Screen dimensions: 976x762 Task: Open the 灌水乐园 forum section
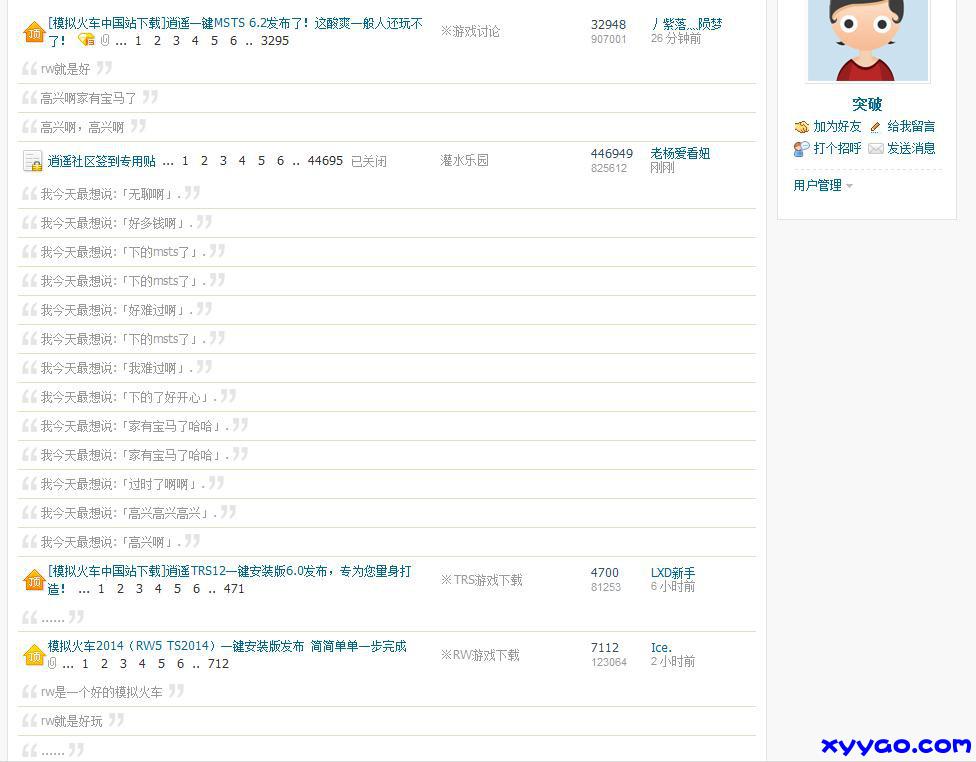(464, 161)
